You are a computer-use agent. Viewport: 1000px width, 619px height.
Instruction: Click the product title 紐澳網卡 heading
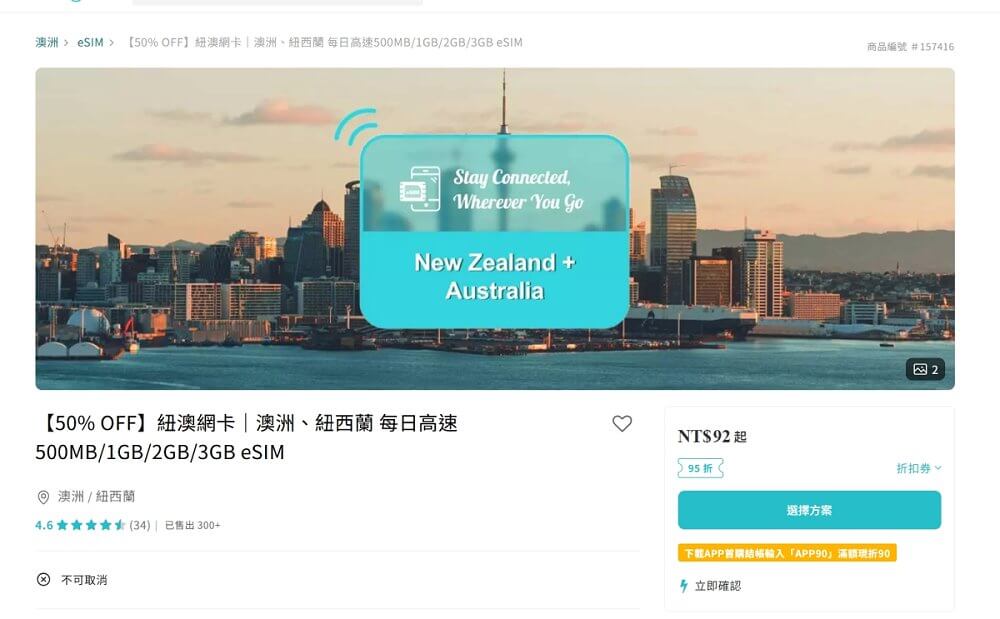[246, 437]
